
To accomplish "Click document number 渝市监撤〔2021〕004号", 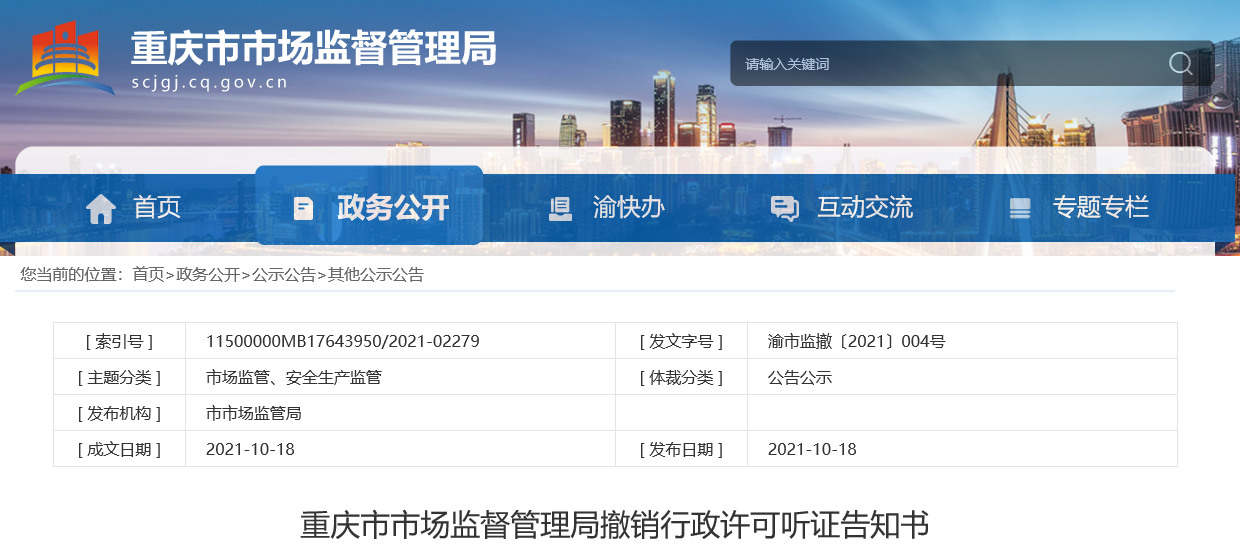I will click(x=856, y=341).
